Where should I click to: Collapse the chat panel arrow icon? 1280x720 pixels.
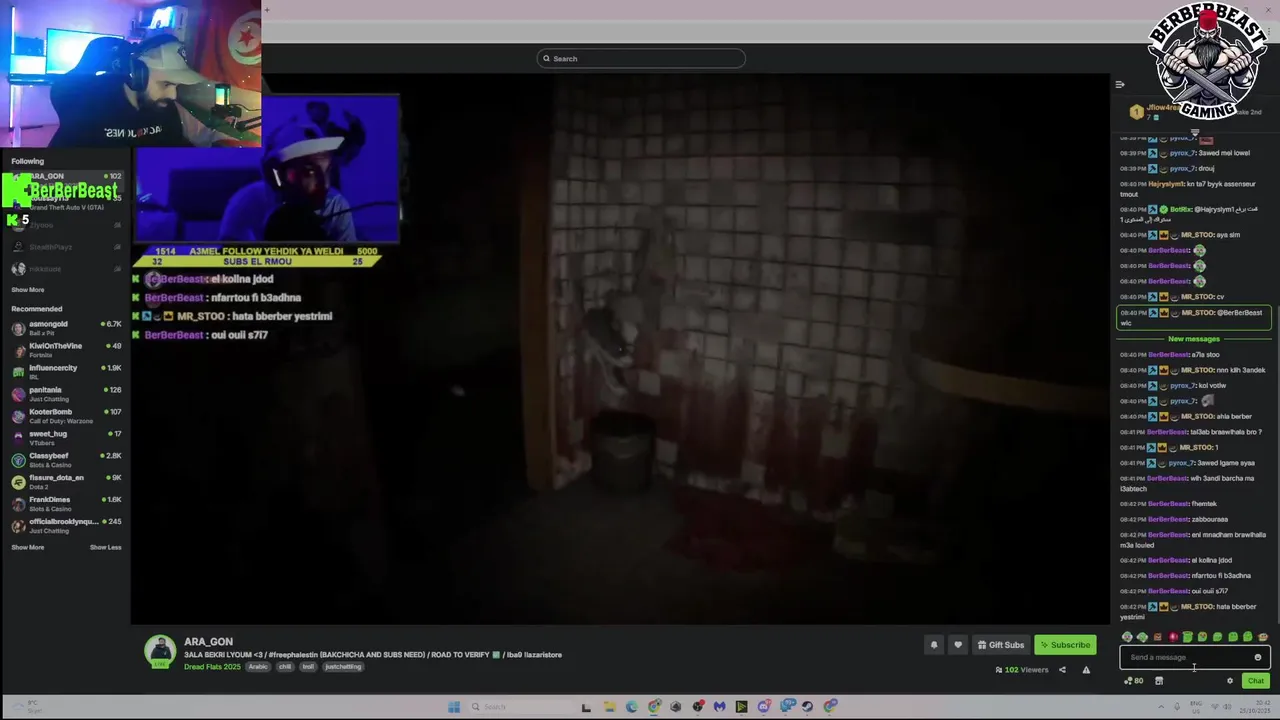(x=1120, y=85)
